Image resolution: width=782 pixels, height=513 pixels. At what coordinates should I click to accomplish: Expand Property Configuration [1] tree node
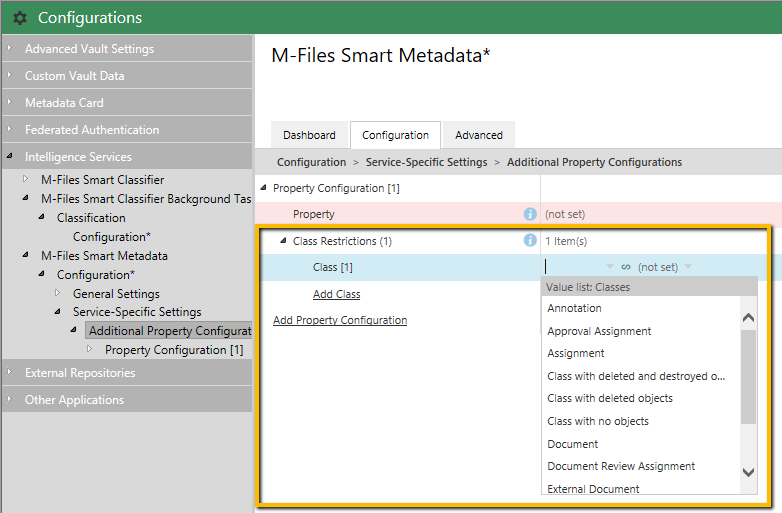click(x=89, y=349)
